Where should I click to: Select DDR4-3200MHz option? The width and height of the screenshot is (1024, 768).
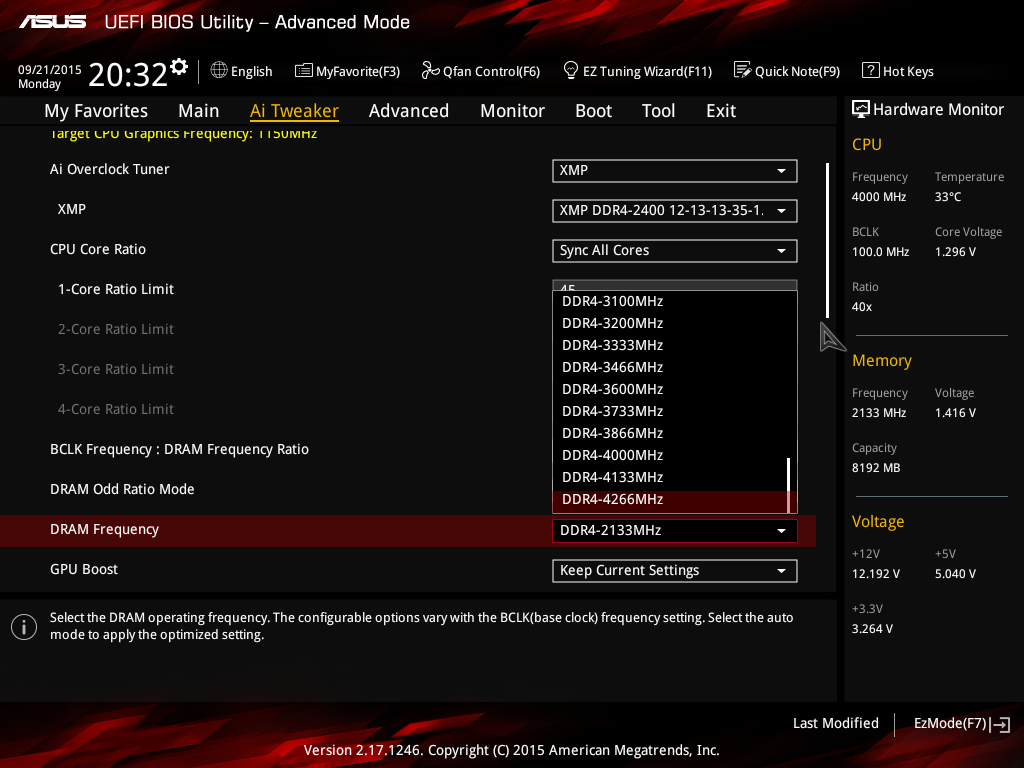pyautogui.click(x=670, y=323)
